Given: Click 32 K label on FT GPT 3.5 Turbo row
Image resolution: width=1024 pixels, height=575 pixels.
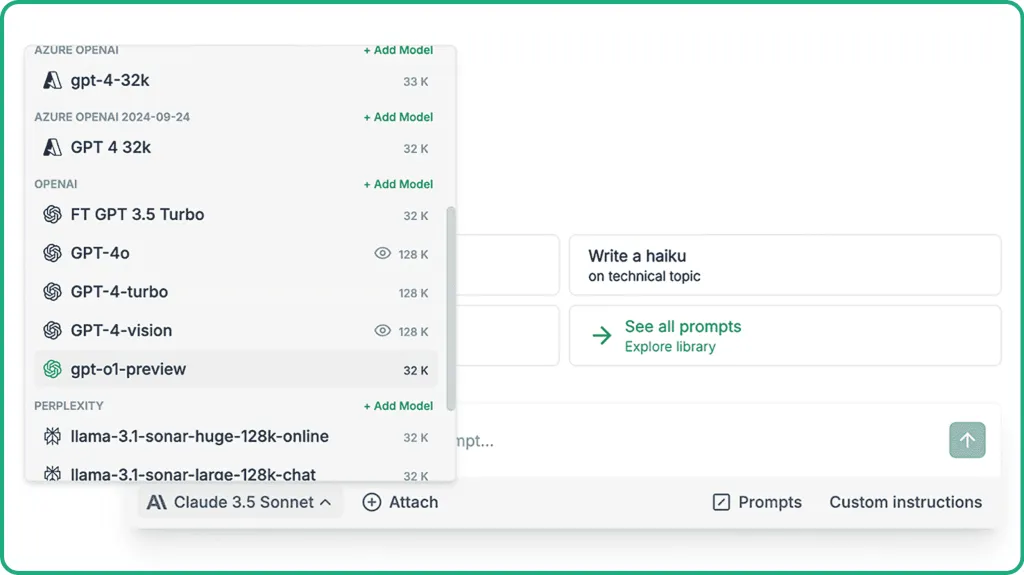Looking at the screenshot, I should [x=415, y=216].
